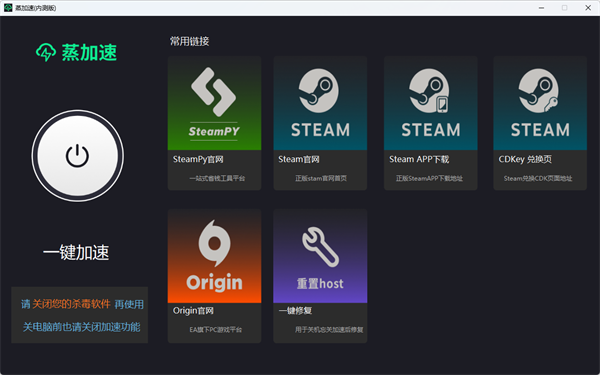Click the round power button to start acceleration

click(x=78, y=156)
